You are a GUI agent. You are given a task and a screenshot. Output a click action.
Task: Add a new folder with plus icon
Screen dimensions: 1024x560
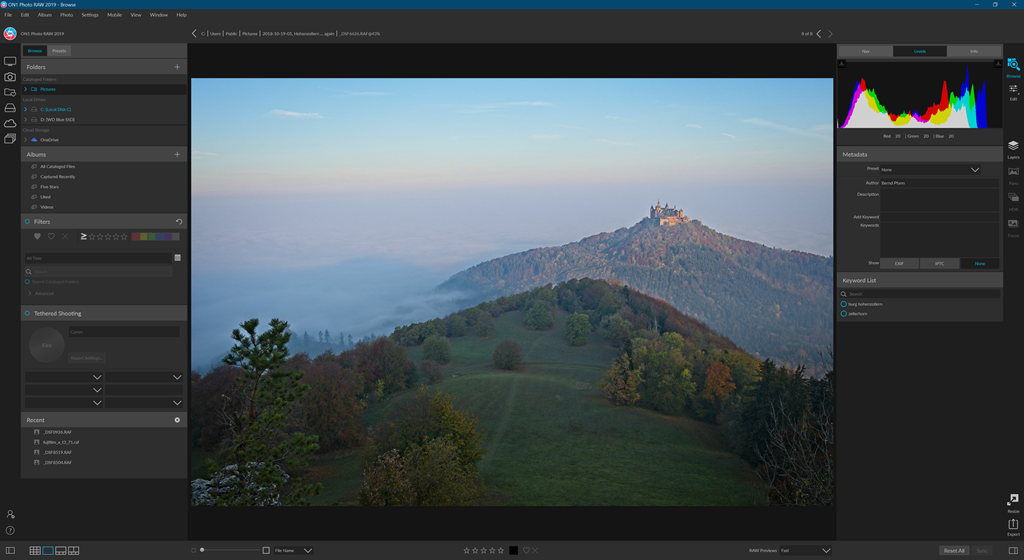click(x=177, y=67)
